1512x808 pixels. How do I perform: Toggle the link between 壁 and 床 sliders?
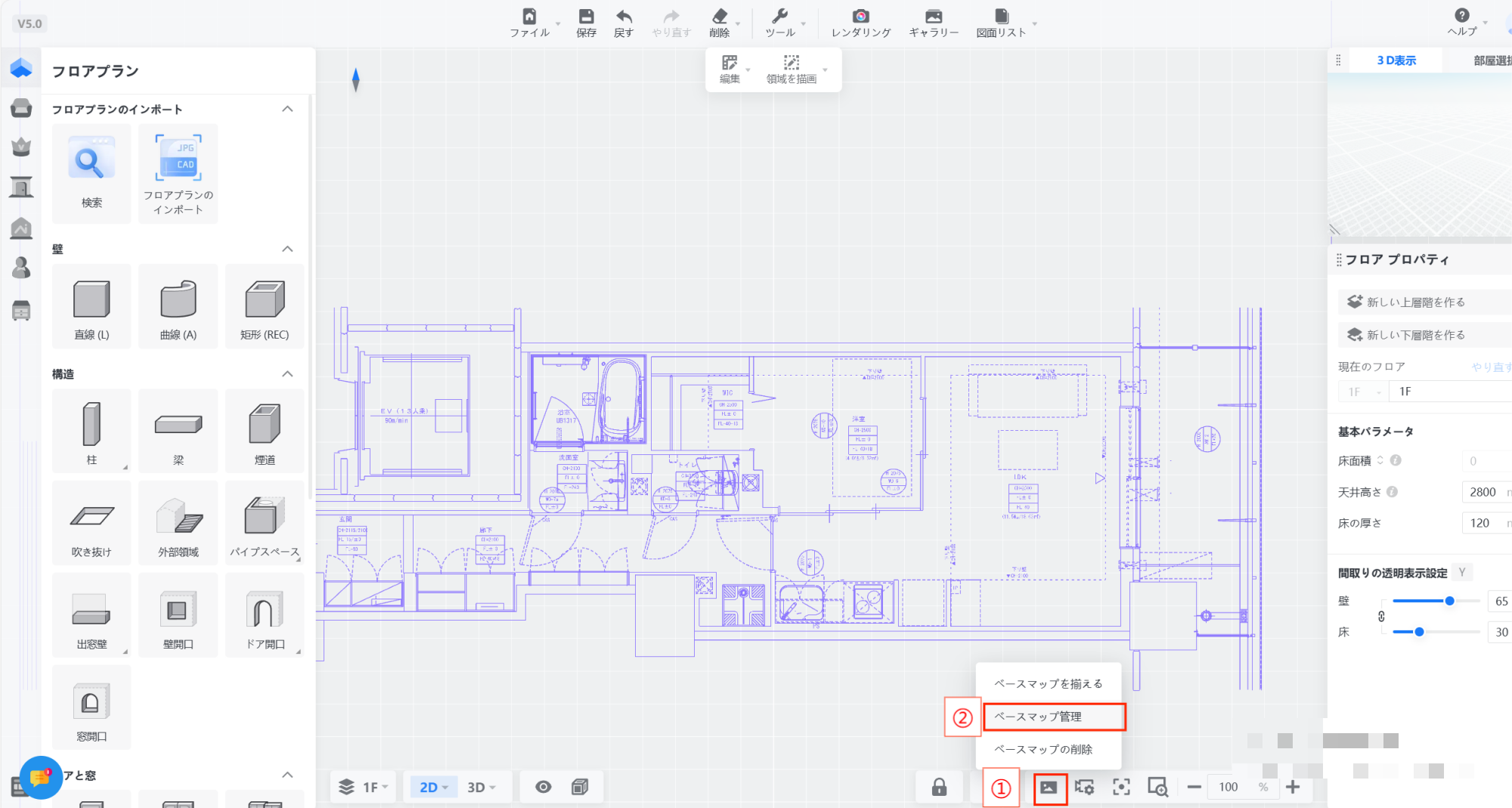tap(1381, 616)
